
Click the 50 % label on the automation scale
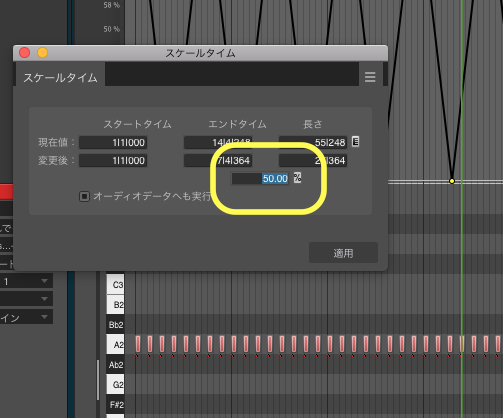[x=111, y=29]
